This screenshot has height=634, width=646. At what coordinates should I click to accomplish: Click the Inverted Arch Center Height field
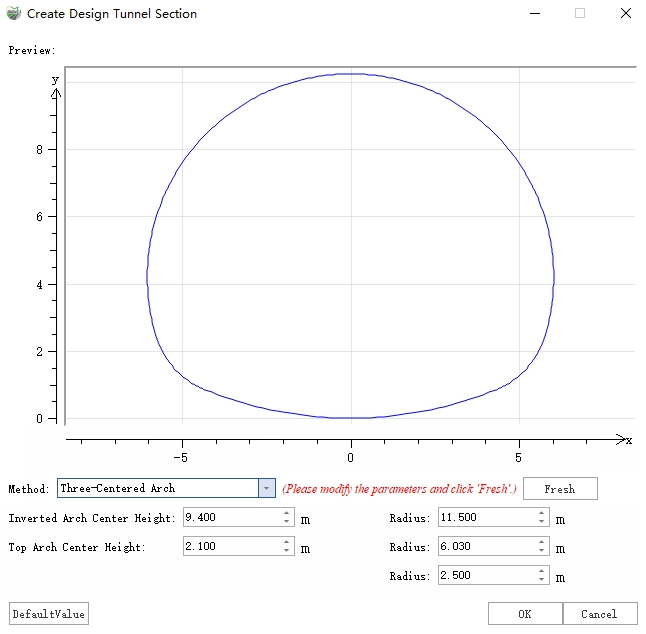click(x=231, y=518)
